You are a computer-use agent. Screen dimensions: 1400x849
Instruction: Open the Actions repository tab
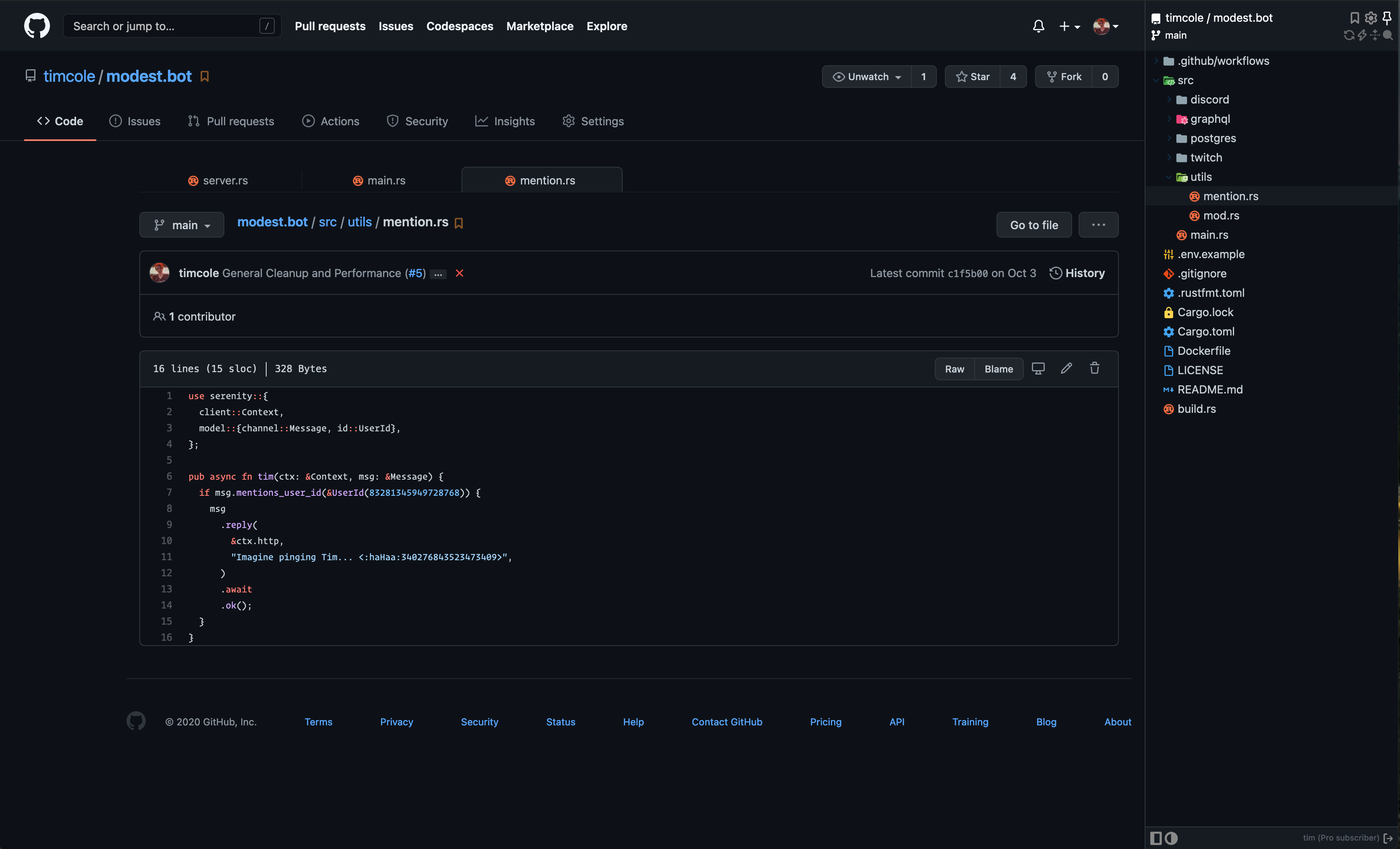point(331,121)
